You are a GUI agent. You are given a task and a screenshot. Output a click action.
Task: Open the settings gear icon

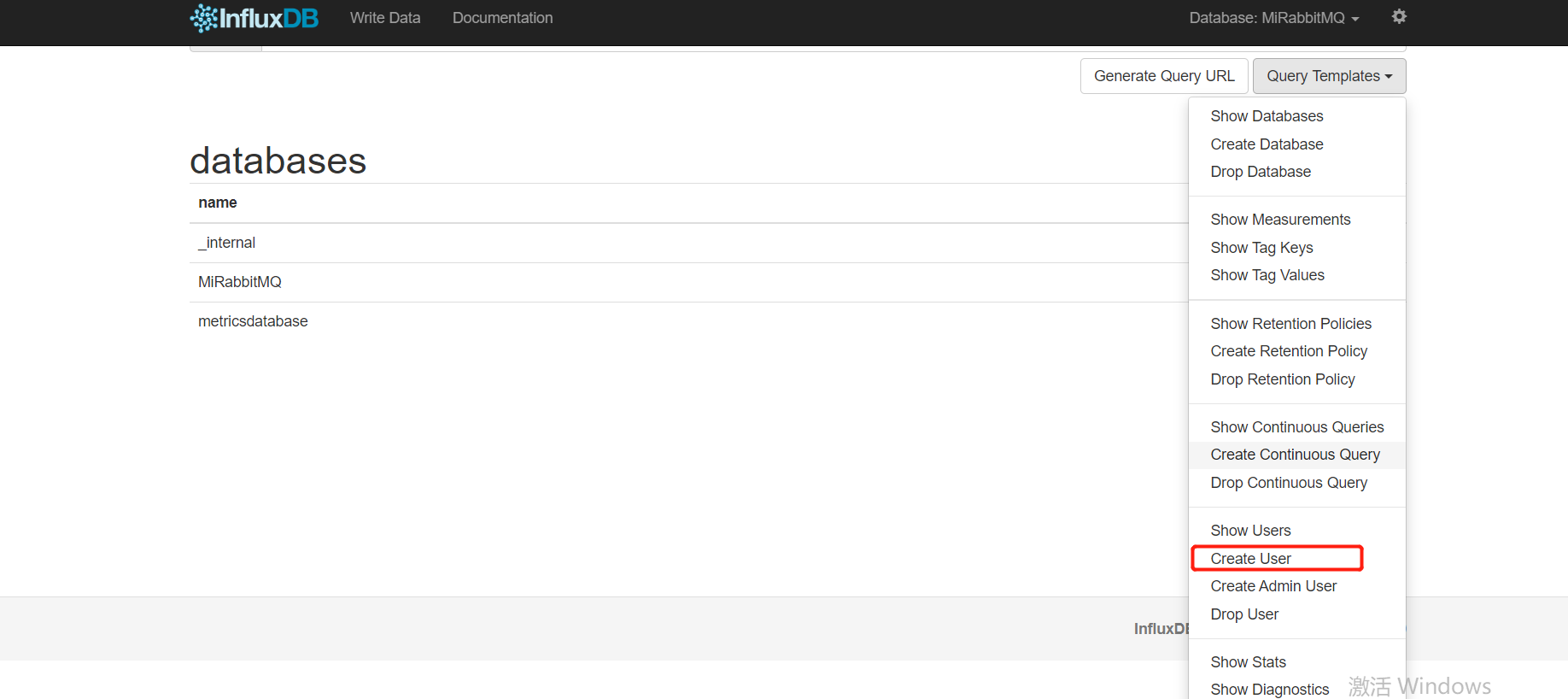pos(1399,16)
